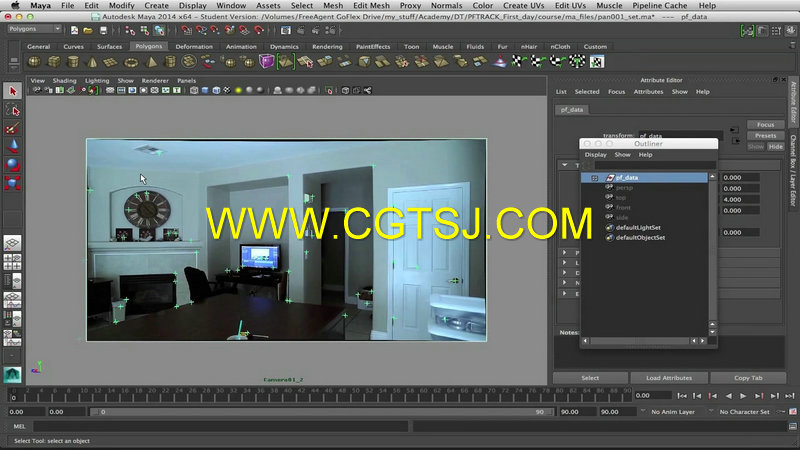Click Presets button in Attribute Editor
The image size is (800, 450).
point(765,136)
